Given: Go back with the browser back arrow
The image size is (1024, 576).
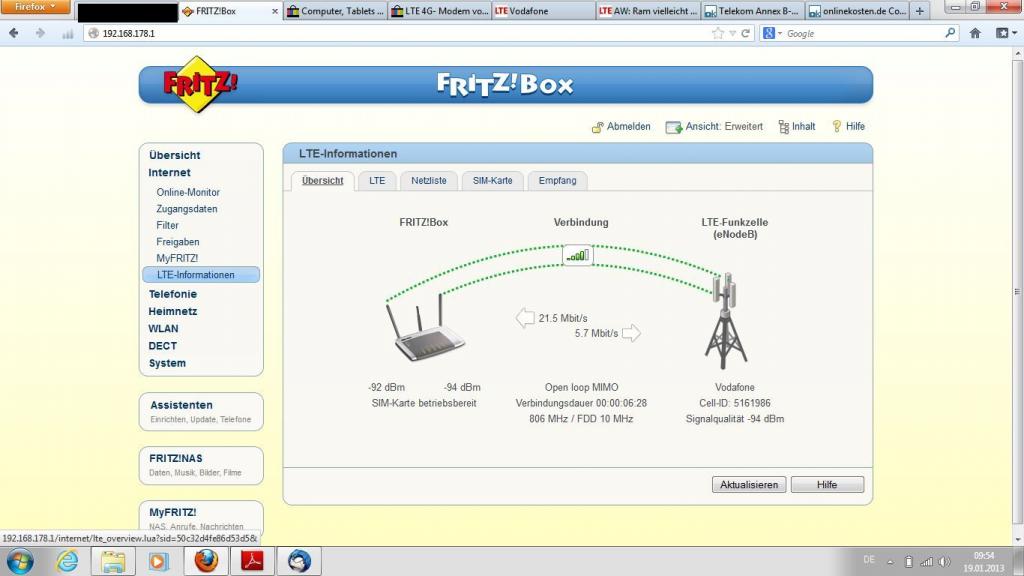Looking at the screenshot, I should pos(14,33).
